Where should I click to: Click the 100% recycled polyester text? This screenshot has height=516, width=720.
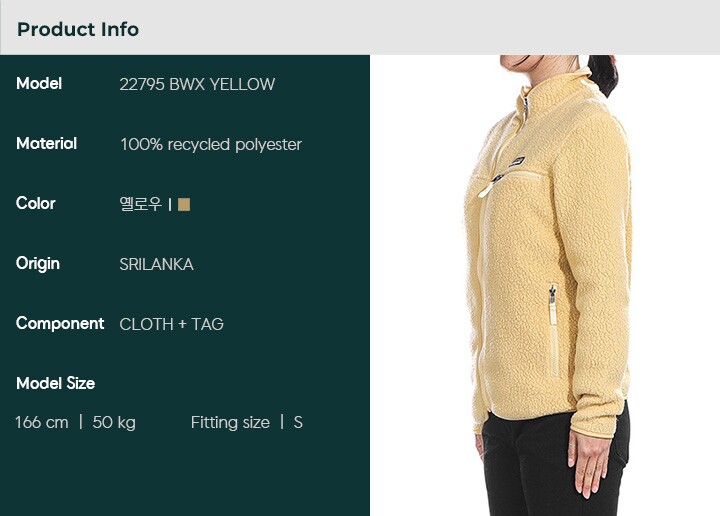tap(211, 145)
